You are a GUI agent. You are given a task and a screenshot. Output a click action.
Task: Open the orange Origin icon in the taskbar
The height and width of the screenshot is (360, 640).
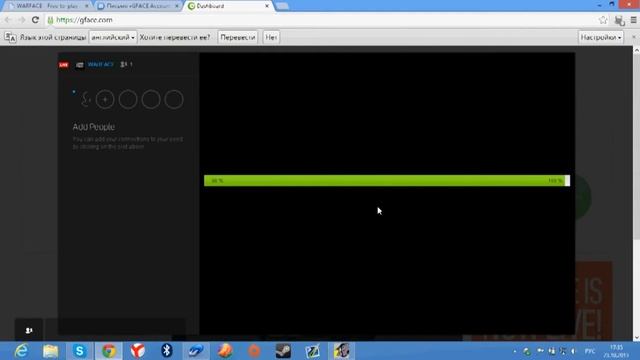click(x=254, y=351)
